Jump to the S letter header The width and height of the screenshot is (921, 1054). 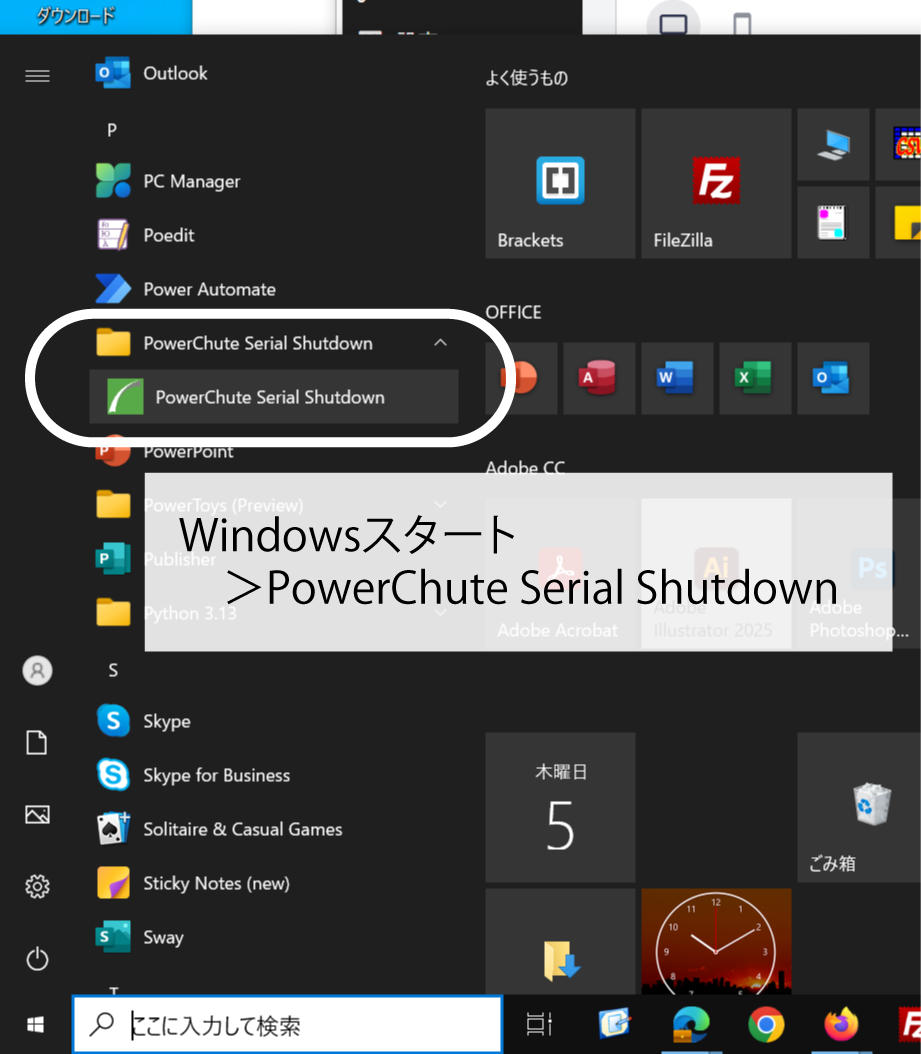coord(113,670)
